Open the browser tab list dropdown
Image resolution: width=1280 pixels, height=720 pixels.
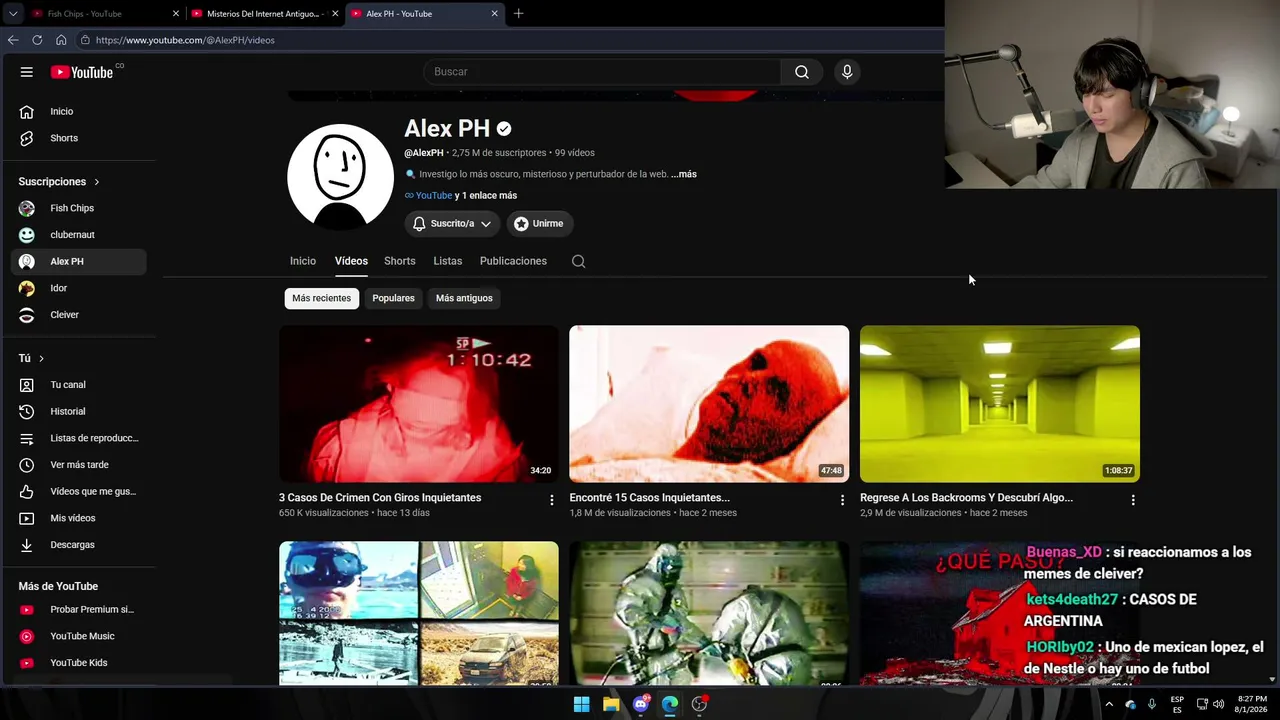pos(13,14)
